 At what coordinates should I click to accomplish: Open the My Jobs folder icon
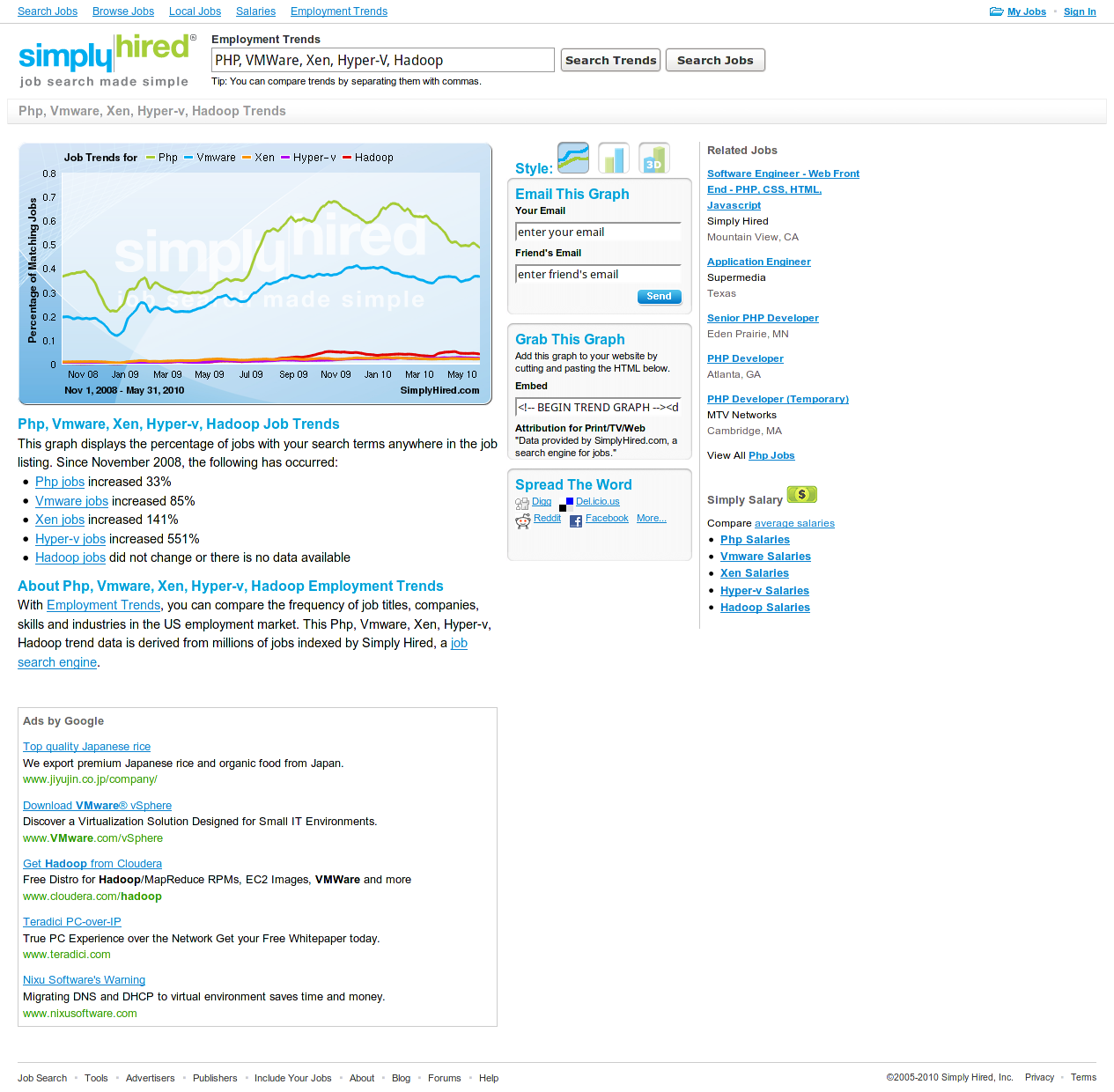[996, 11]
